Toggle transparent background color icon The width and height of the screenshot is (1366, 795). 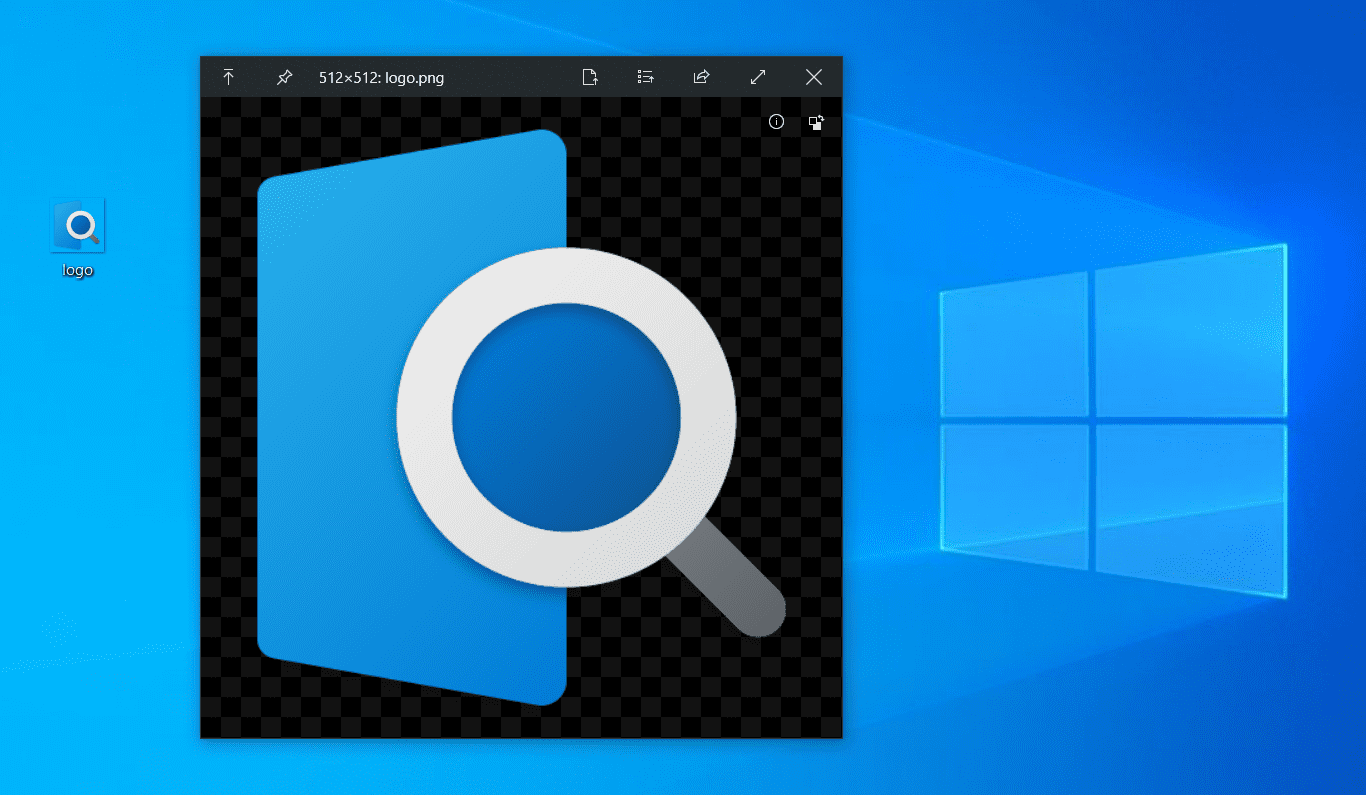tap(816, 122)
